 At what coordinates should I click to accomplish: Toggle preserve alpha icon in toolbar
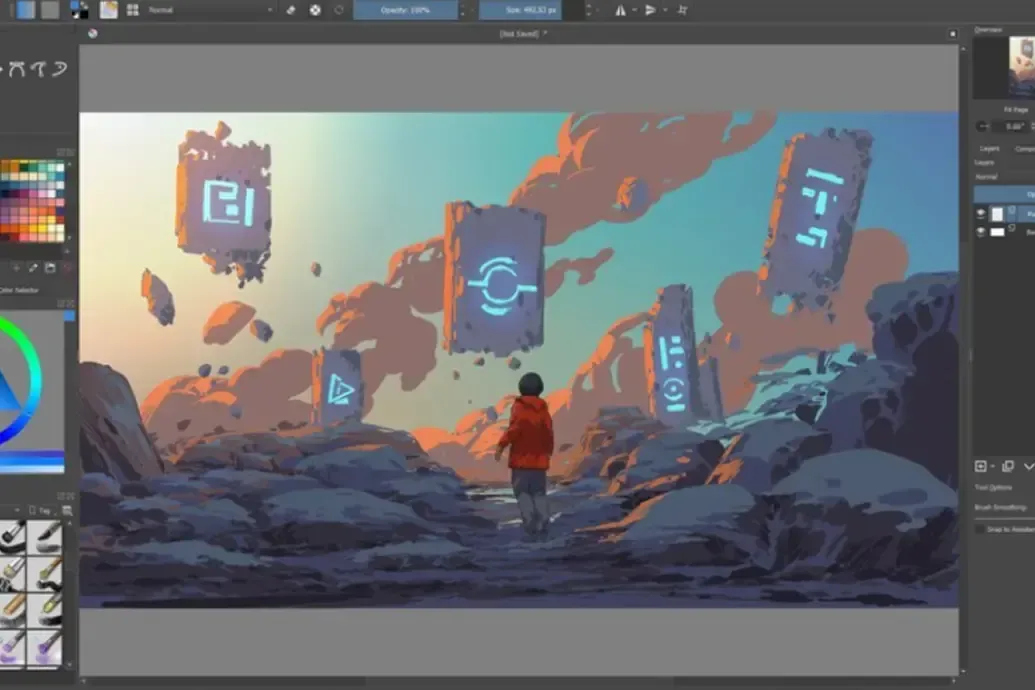tap(315, 10)
